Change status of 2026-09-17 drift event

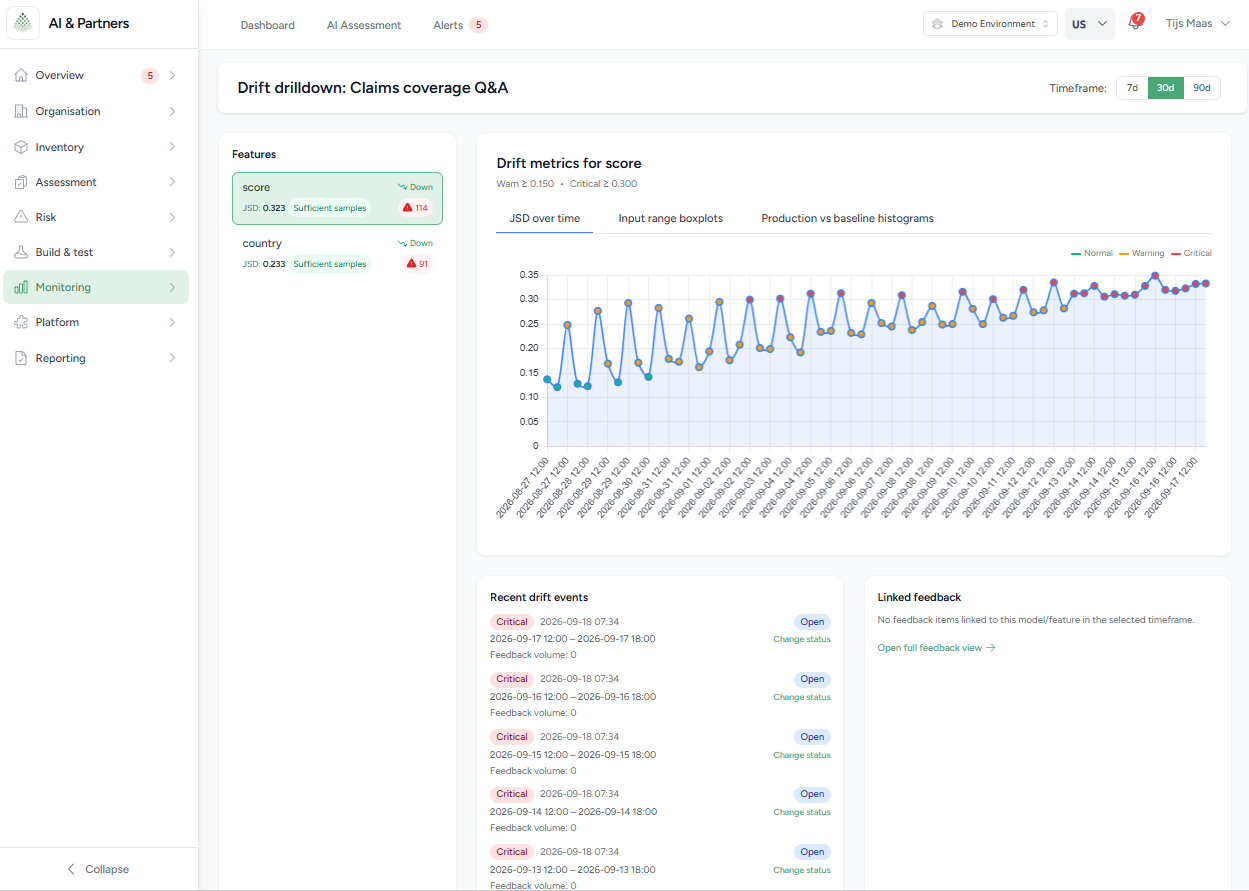tap(801, 639)
